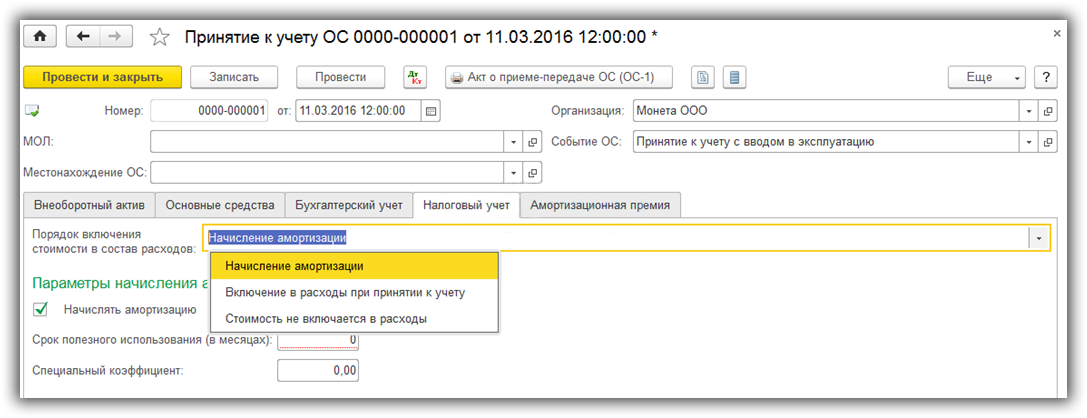
Task: Click the document report icon in toolbar
Action: click(x=704, y=77)
